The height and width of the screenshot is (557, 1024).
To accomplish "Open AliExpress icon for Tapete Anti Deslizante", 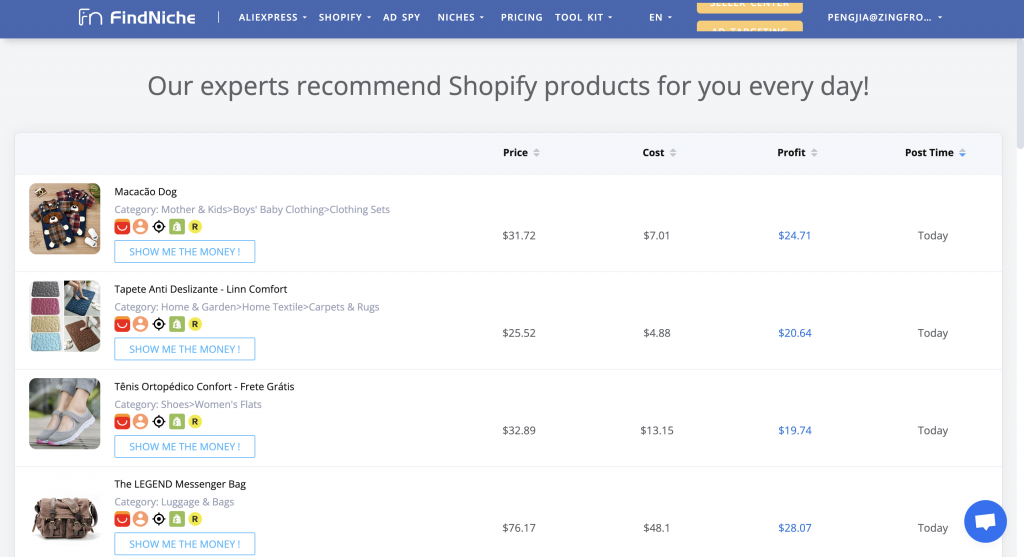I will click(x=122, y=324).
